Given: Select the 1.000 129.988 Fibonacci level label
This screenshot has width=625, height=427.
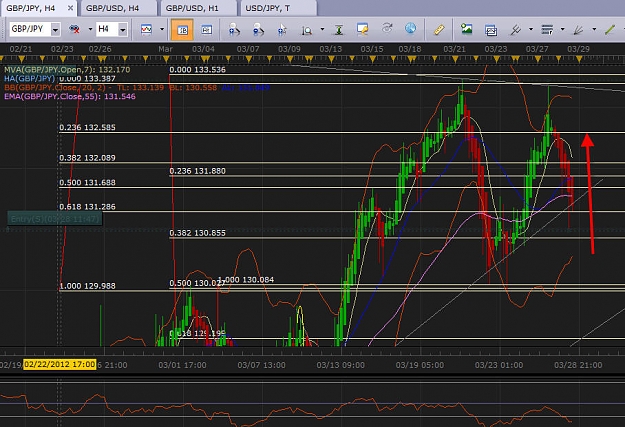Looking at the screenshot, I should coord(87,286).
